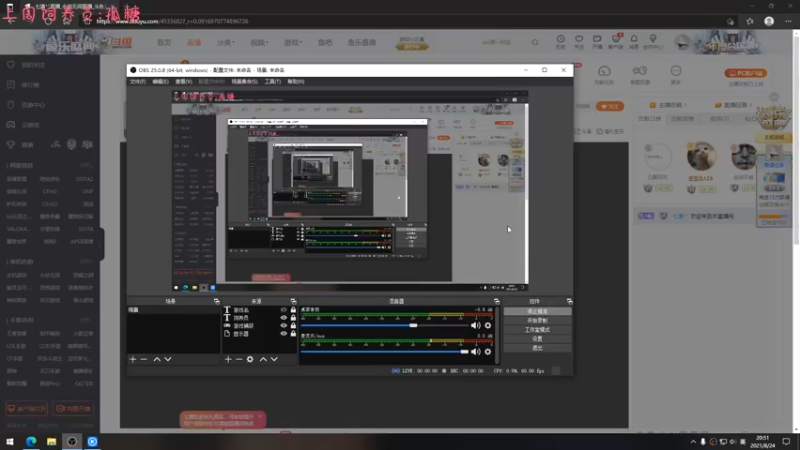The width and height of the screenshot is (800, 450).
Task: Open settings gear for 麦克风/Aux mixer channel
Action: point(488,352)
